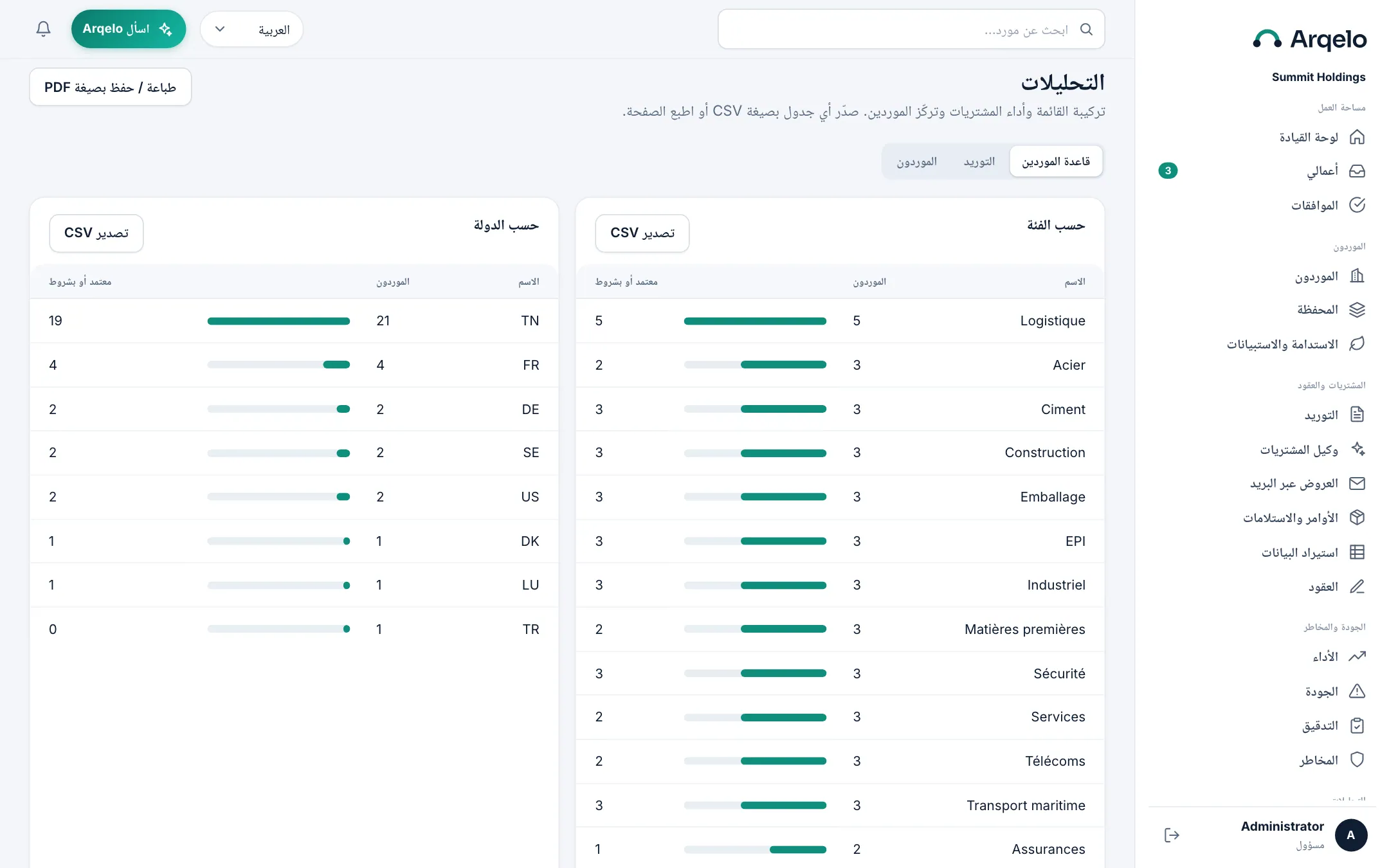
Task: Click the Arqelo logo
Action: click(x=1310, y=39)
